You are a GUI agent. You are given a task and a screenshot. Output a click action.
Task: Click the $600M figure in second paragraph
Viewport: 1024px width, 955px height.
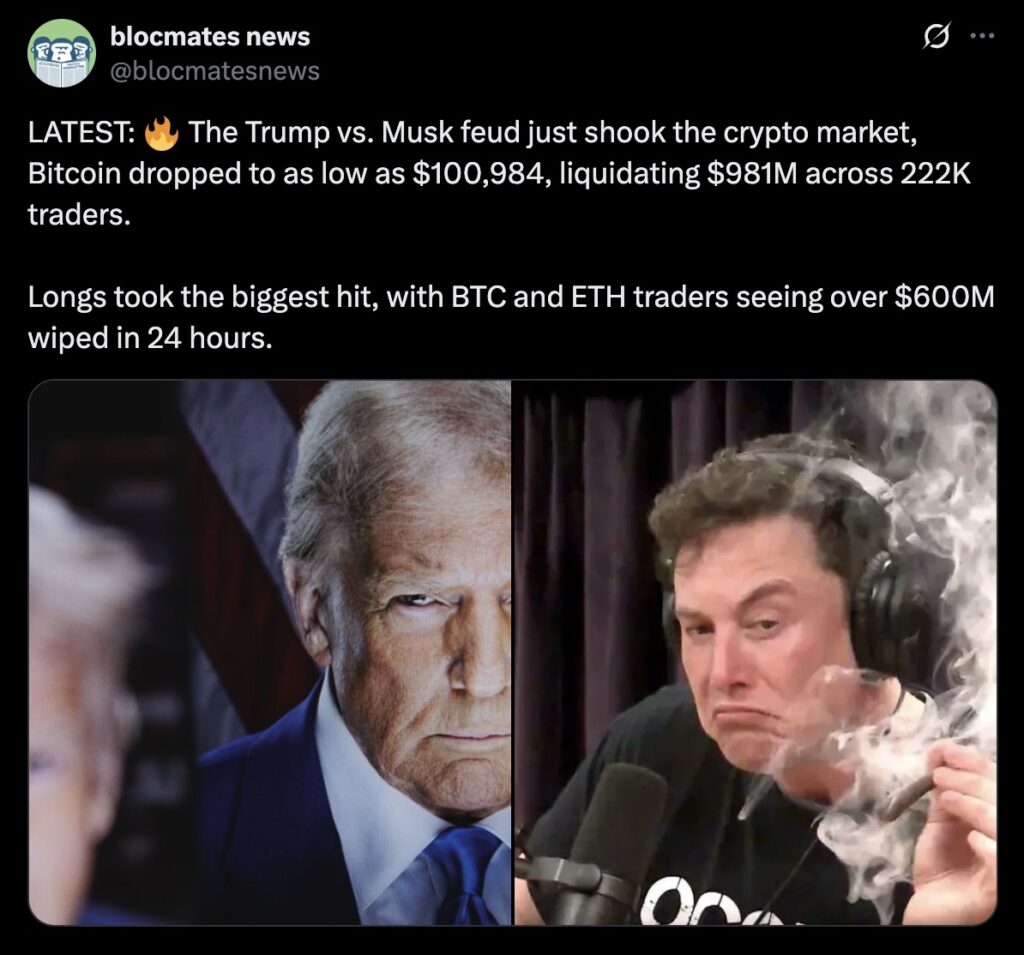tap(944, 297)
